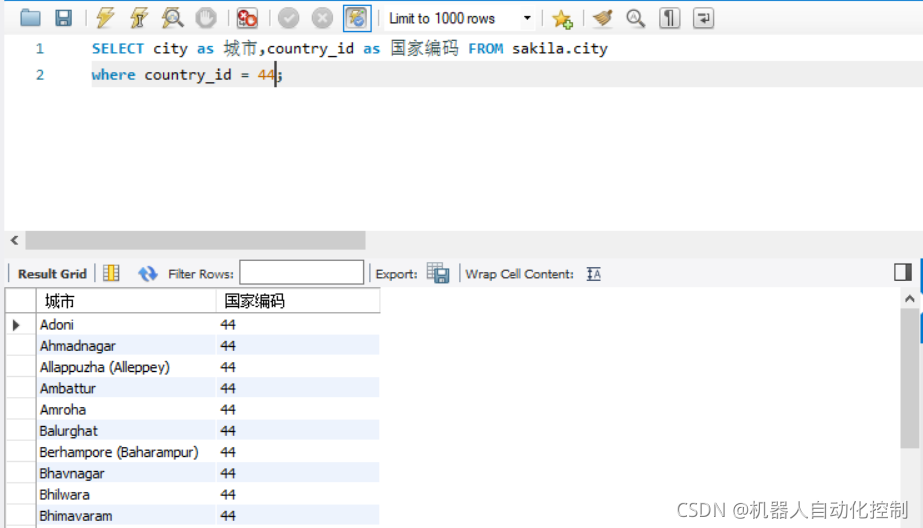Click country code 44 in Bhilwara row

(x=298, y=494)
